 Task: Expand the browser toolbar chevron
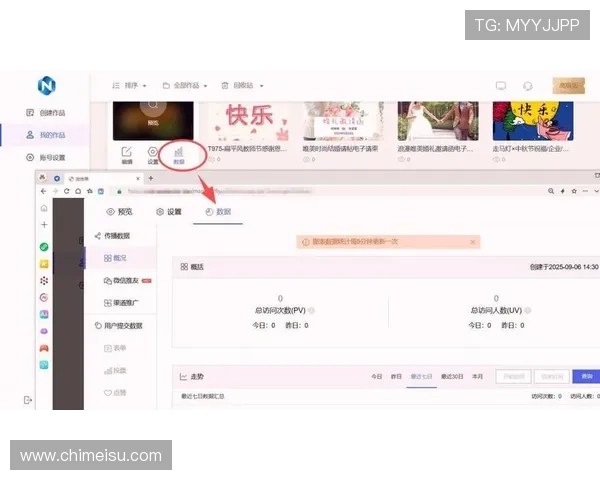tap(597, 191)
